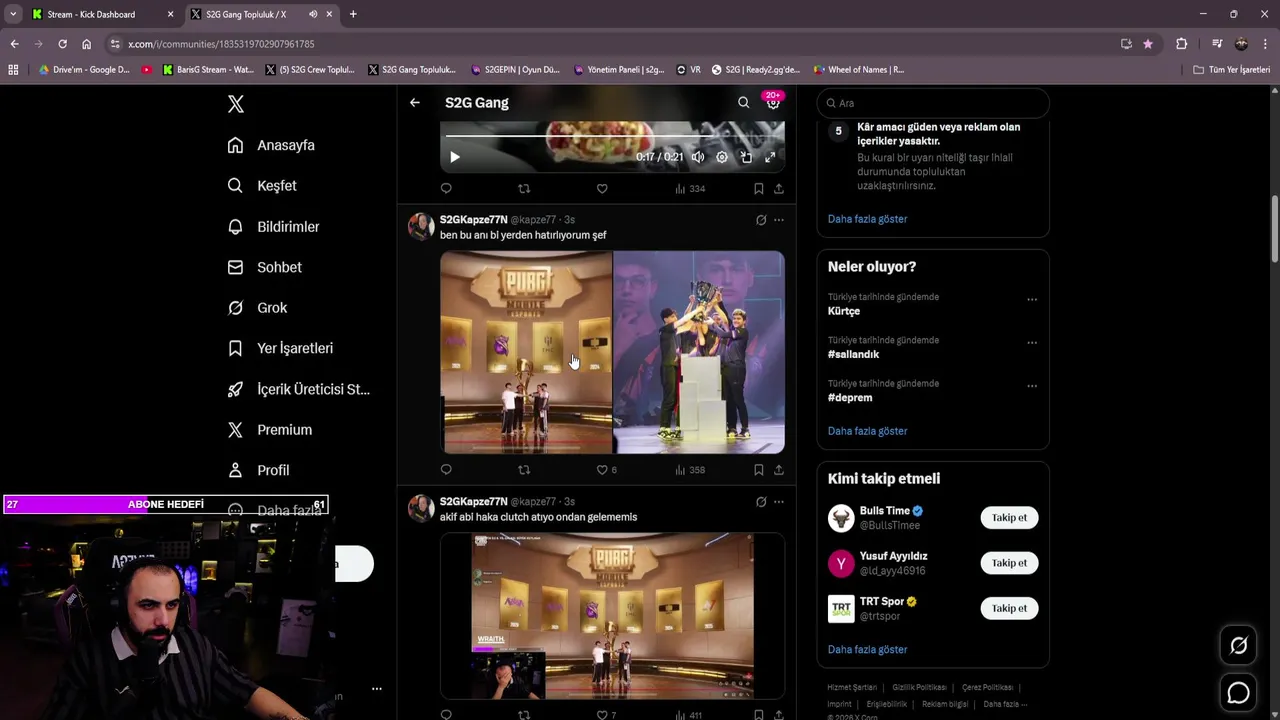Open right trophy-lifting image thumbnail
1280x720 pixels.
(699, 352)
